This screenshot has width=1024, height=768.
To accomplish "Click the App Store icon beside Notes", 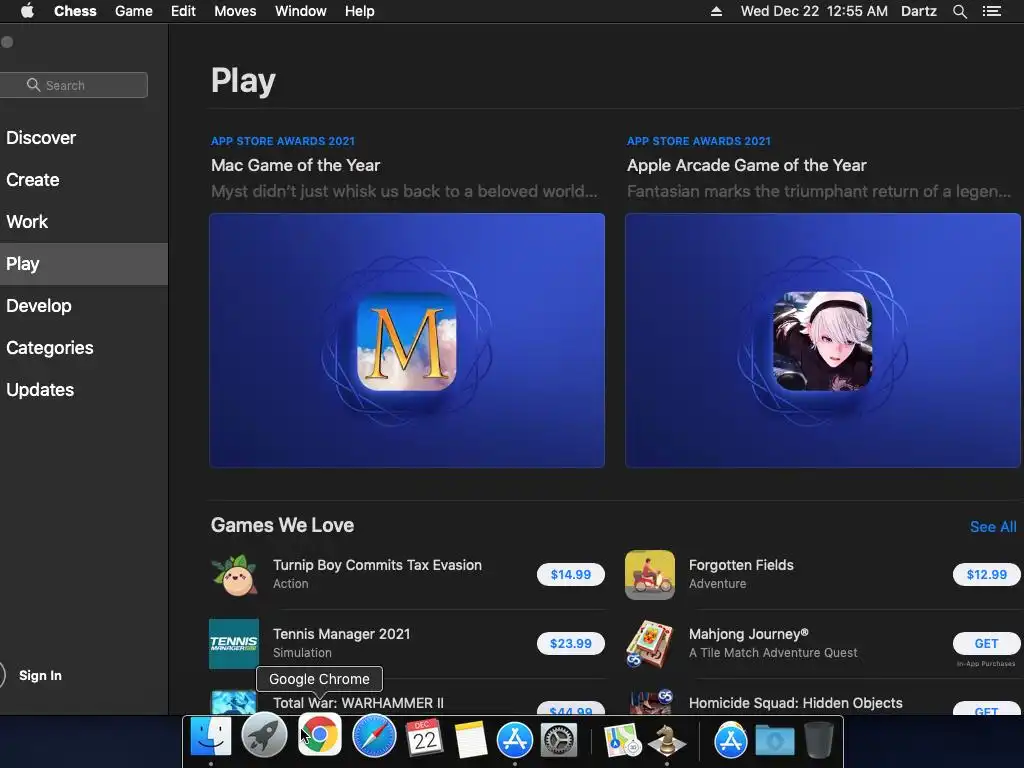I will [x=515, y=739].
